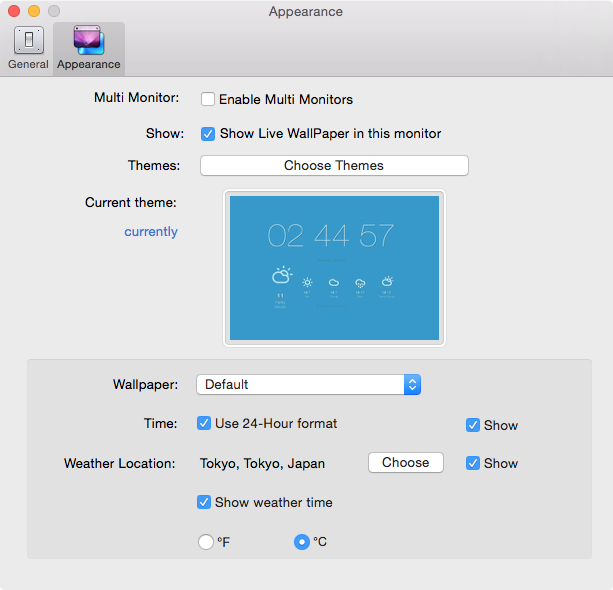
Task: Toggle Show weather time checkbox
Action: (x=204, y=502)
